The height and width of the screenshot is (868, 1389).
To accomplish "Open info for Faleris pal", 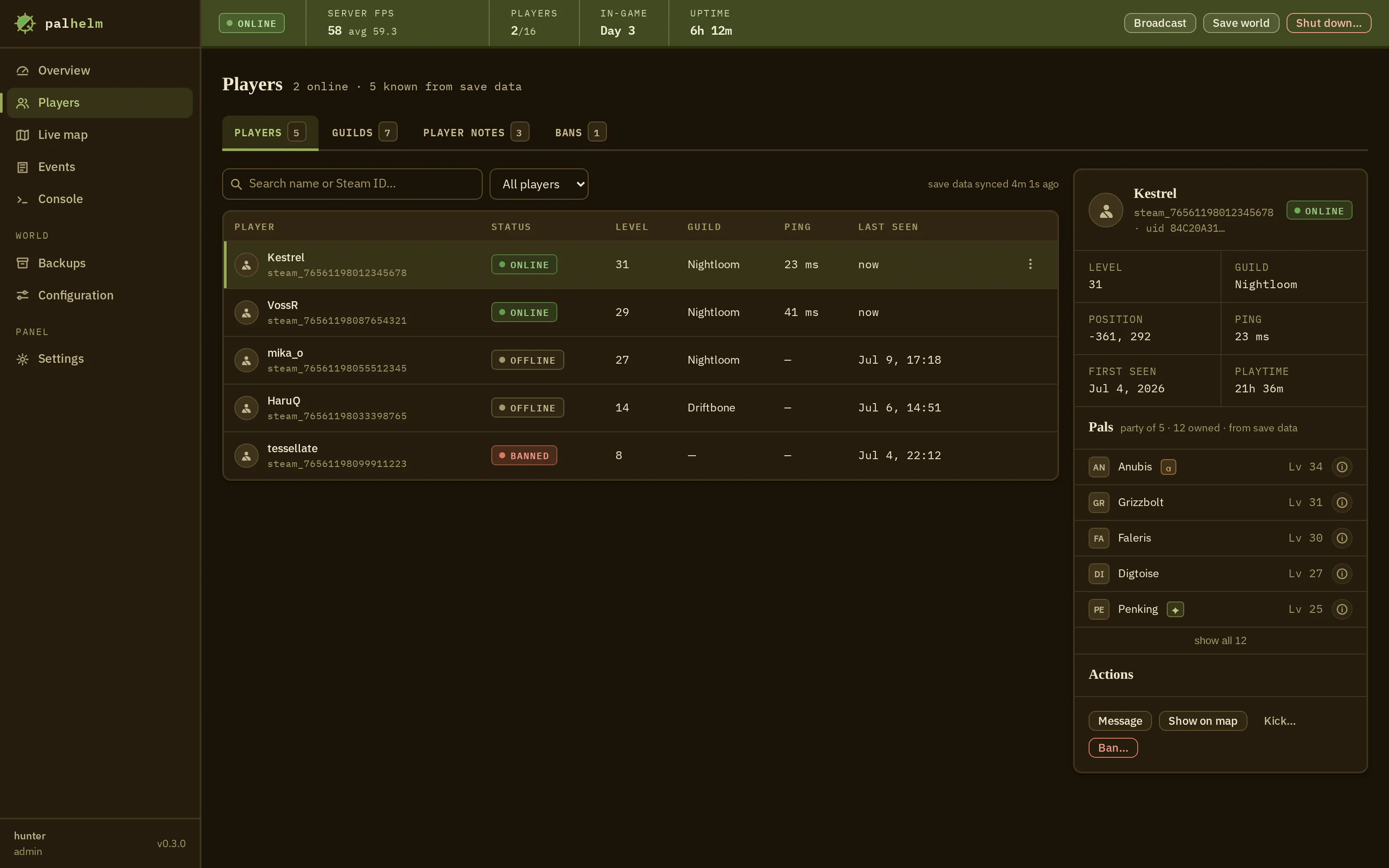I will (x=1341, y=539).
